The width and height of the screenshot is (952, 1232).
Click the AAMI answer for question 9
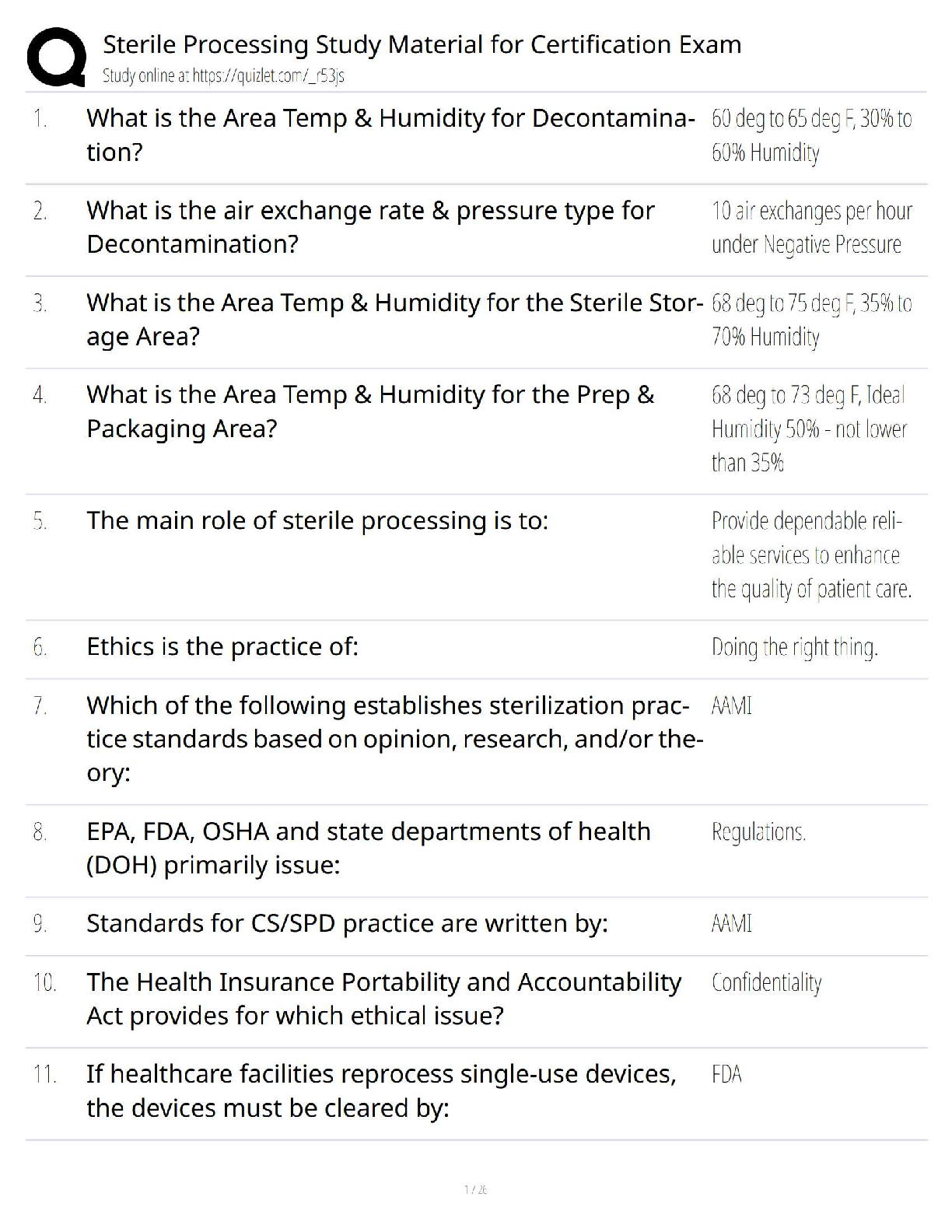click(x=731, y=924)
